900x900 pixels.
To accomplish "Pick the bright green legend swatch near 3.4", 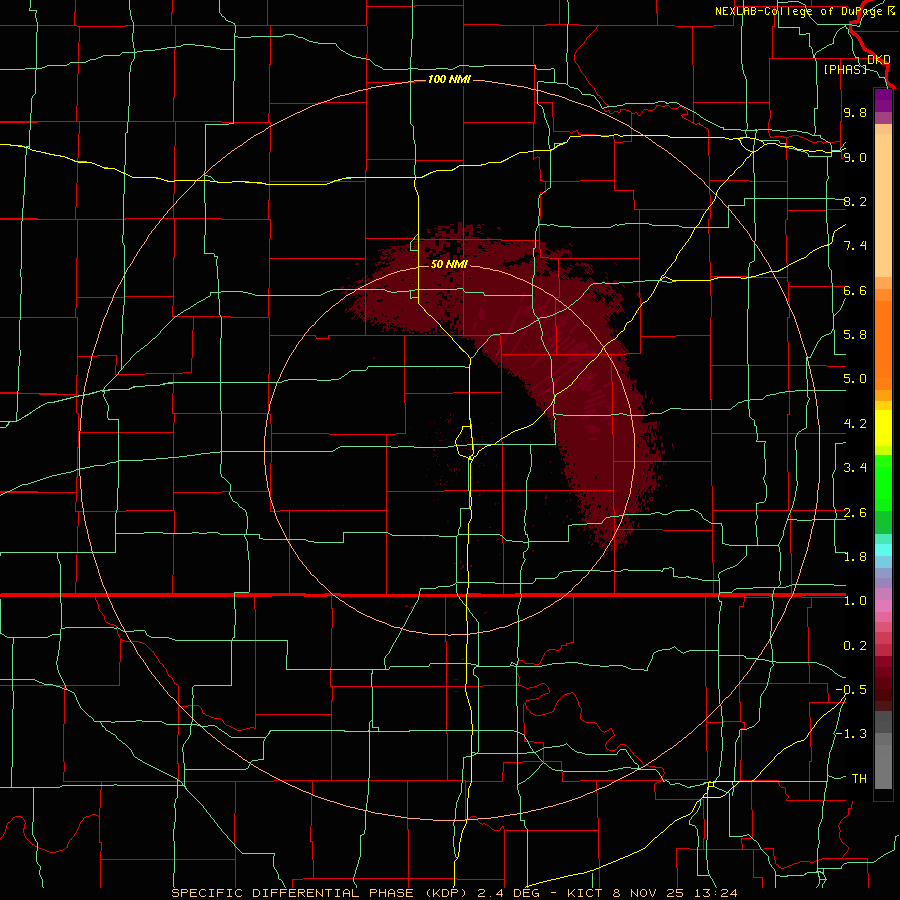I will [x=883, y=482].
